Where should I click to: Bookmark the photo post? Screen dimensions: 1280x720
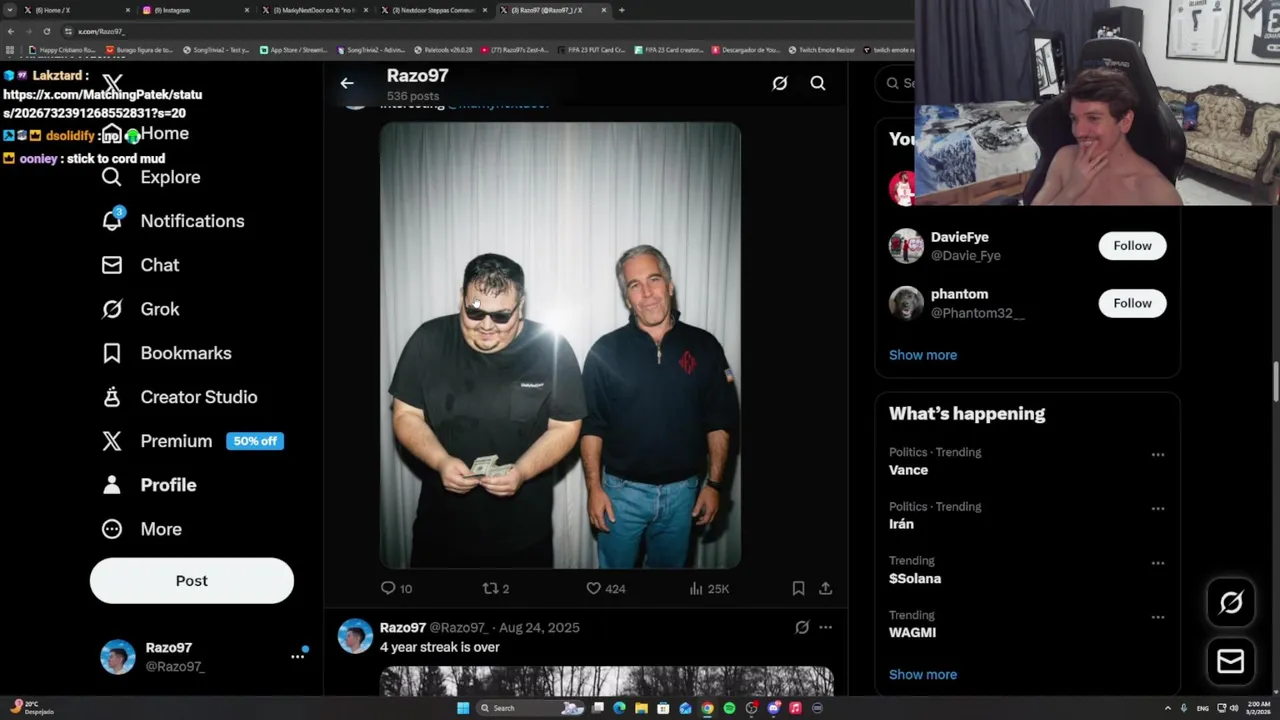coord(798,589)
